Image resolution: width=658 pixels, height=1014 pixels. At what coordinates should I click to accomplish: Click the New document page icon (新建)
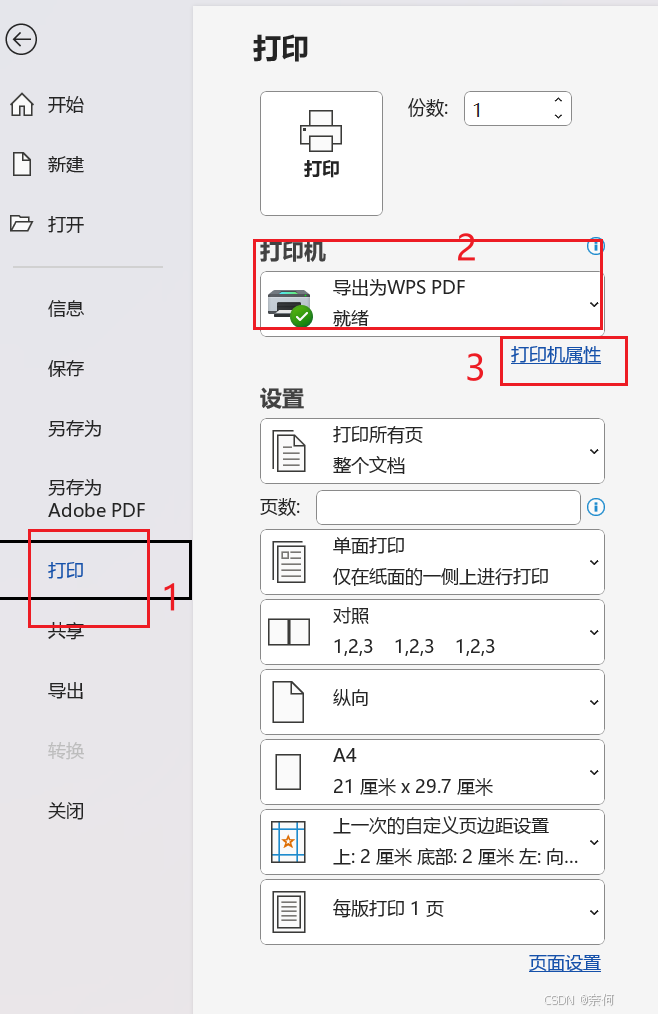22,164
